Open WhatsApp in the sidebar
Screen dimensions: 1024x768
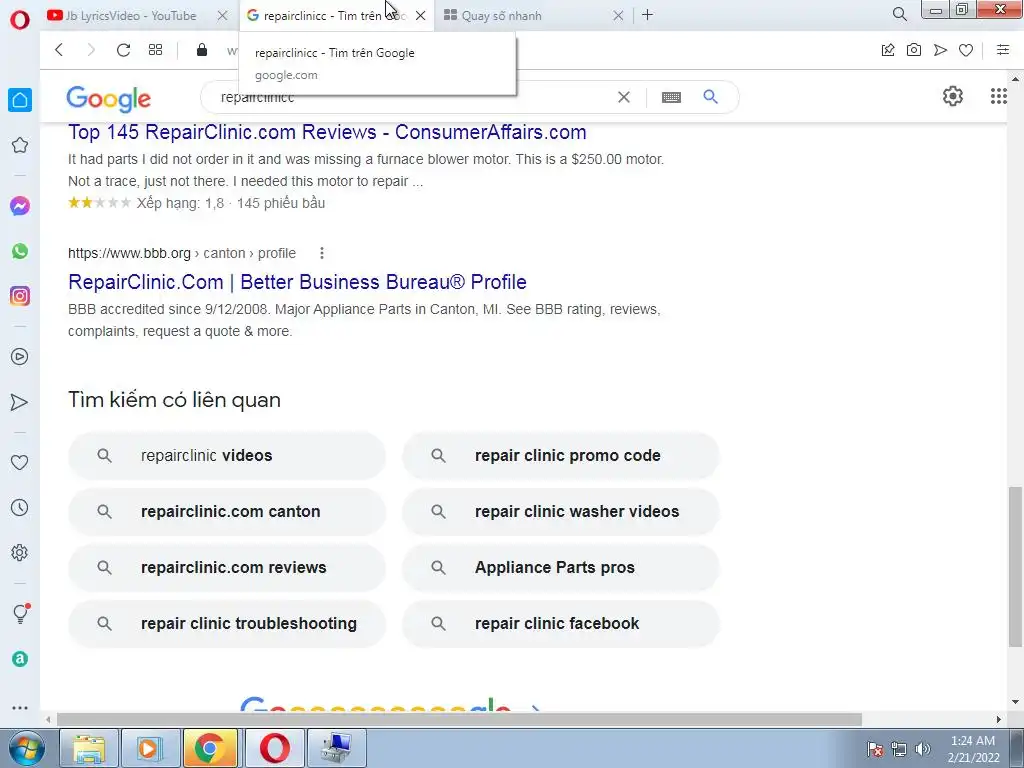(20, 251)
